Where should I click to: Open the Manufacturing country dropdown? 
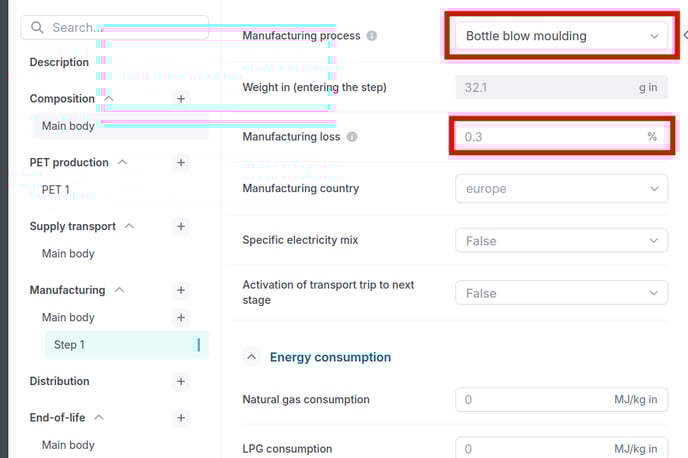point(562,189)
